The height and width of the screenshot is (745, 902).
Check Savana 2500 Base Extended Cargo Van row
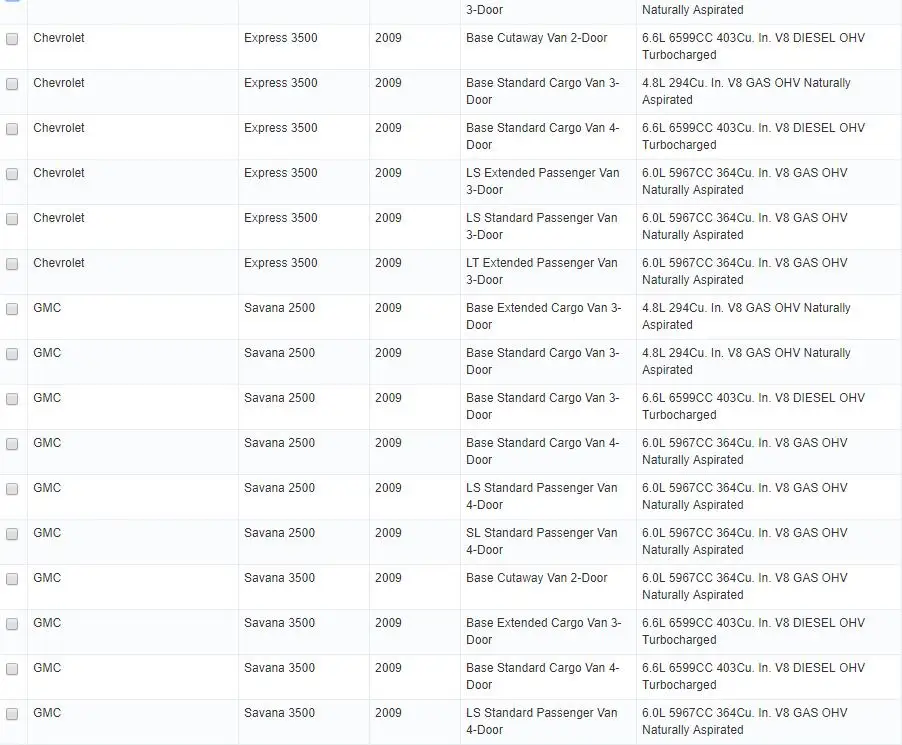[x=12, y=309]
